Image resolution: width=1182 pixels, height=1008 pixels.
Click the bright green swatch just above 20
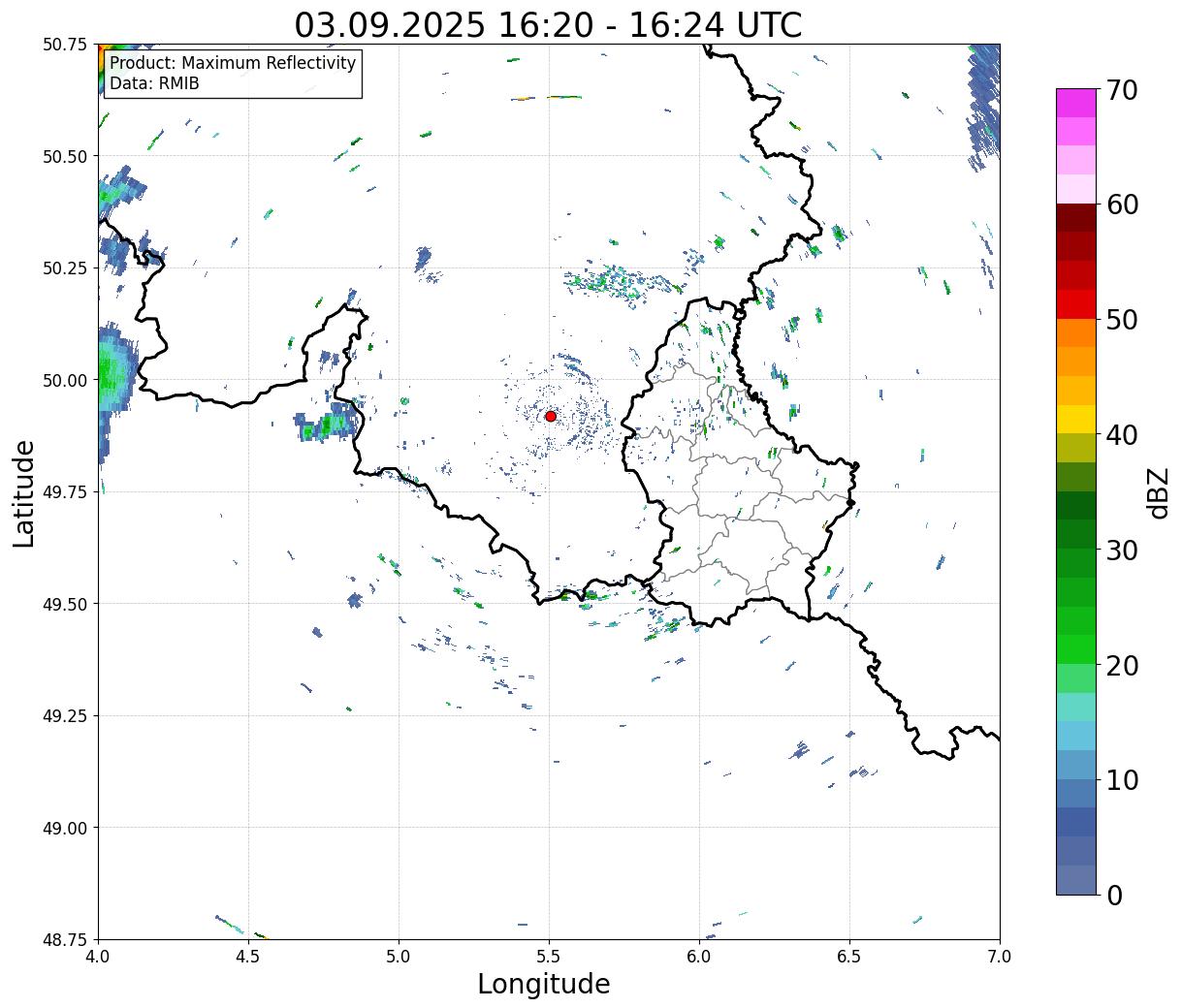click(x=1076, y=649)
